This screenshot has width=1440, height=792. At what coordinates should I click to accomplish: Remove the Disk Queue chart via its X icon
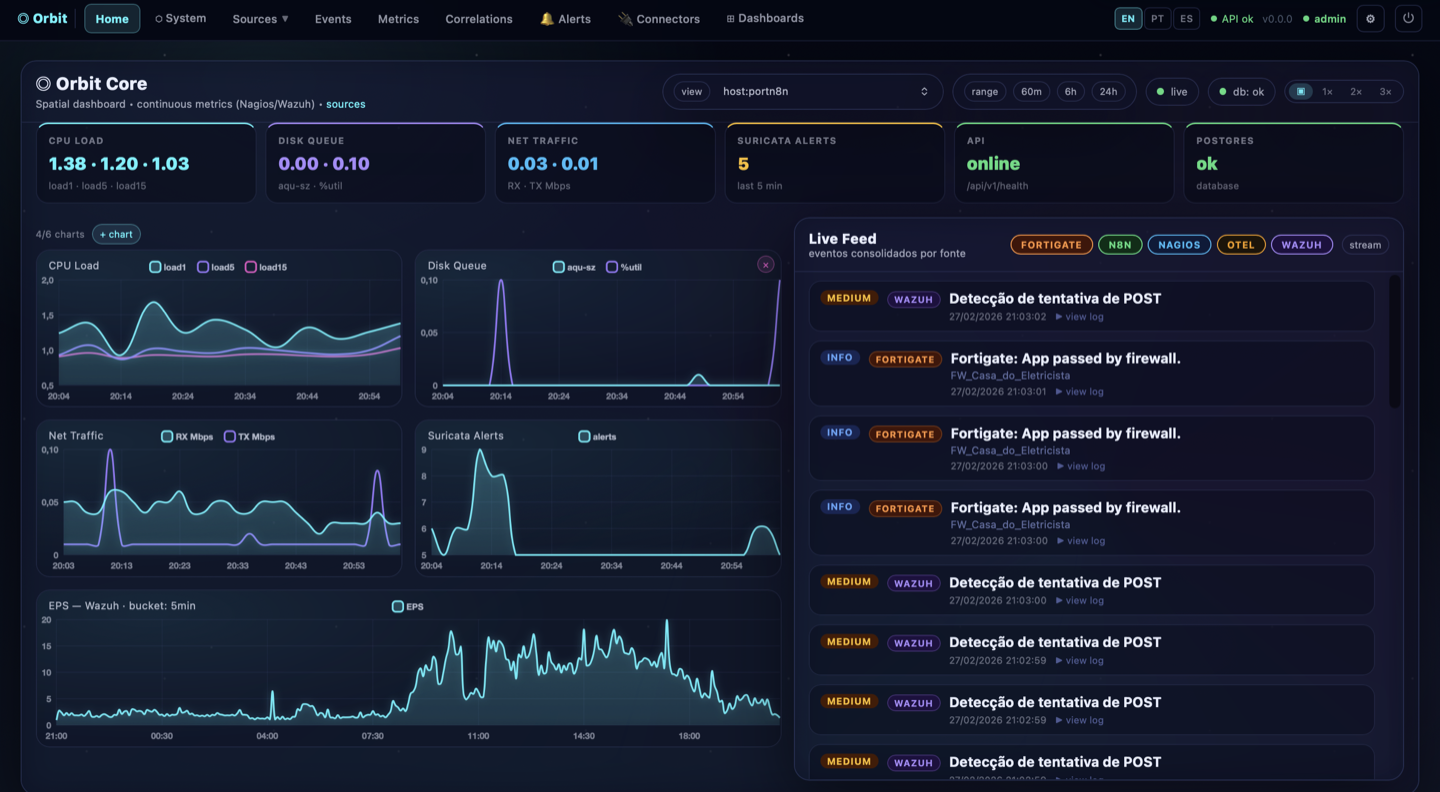(765, 264)
